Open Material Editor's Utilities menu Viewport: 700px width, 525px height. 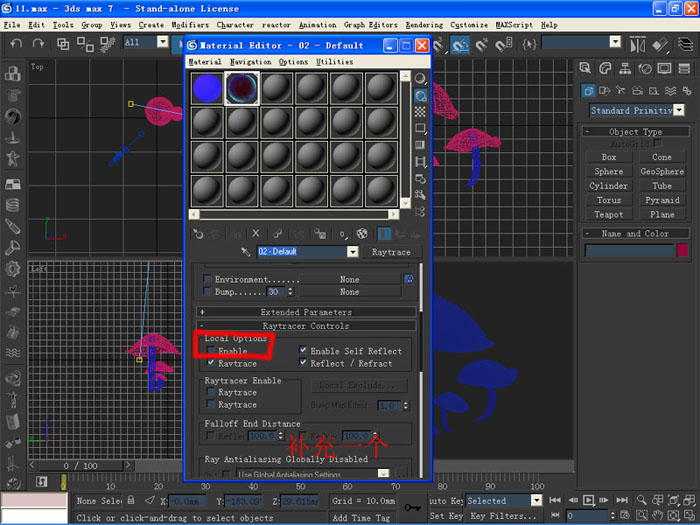pyautogui.click(x=334, y=62)
